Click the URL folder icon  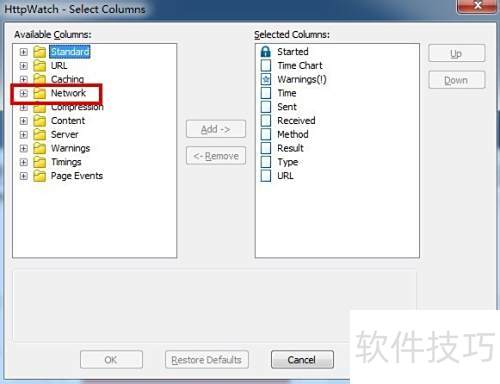[40, 65]
